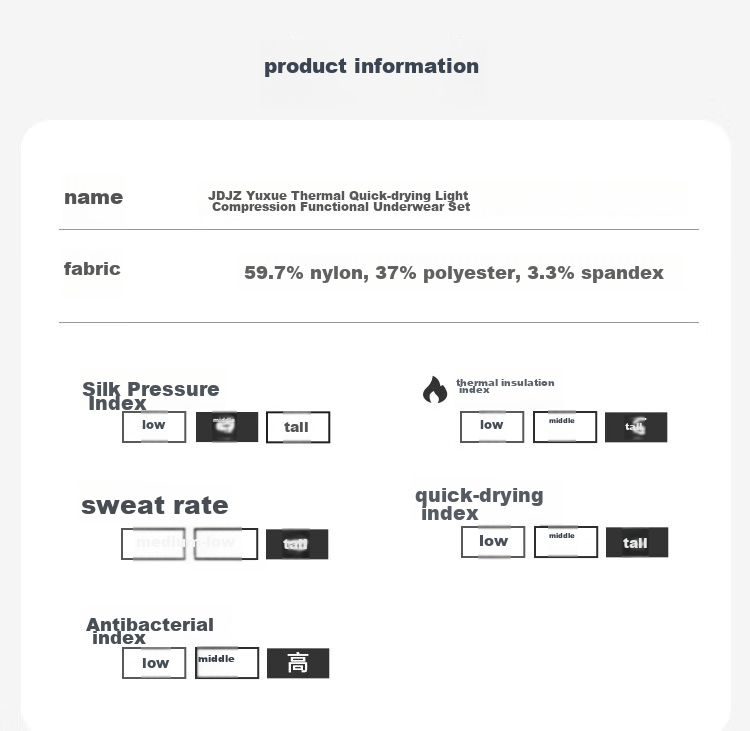Choose middle under thermal insulation index
Image resolution: width=750 pixels, height=731 pixels.
[x=565, y=427]
